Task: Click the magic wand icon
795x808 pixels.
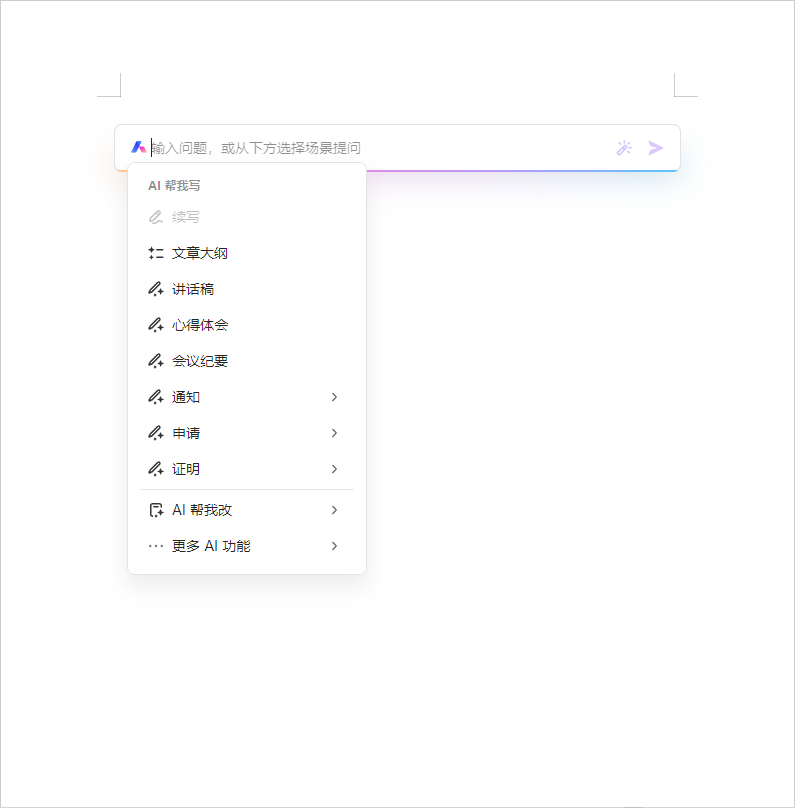Action: click(x=624, y=147)
